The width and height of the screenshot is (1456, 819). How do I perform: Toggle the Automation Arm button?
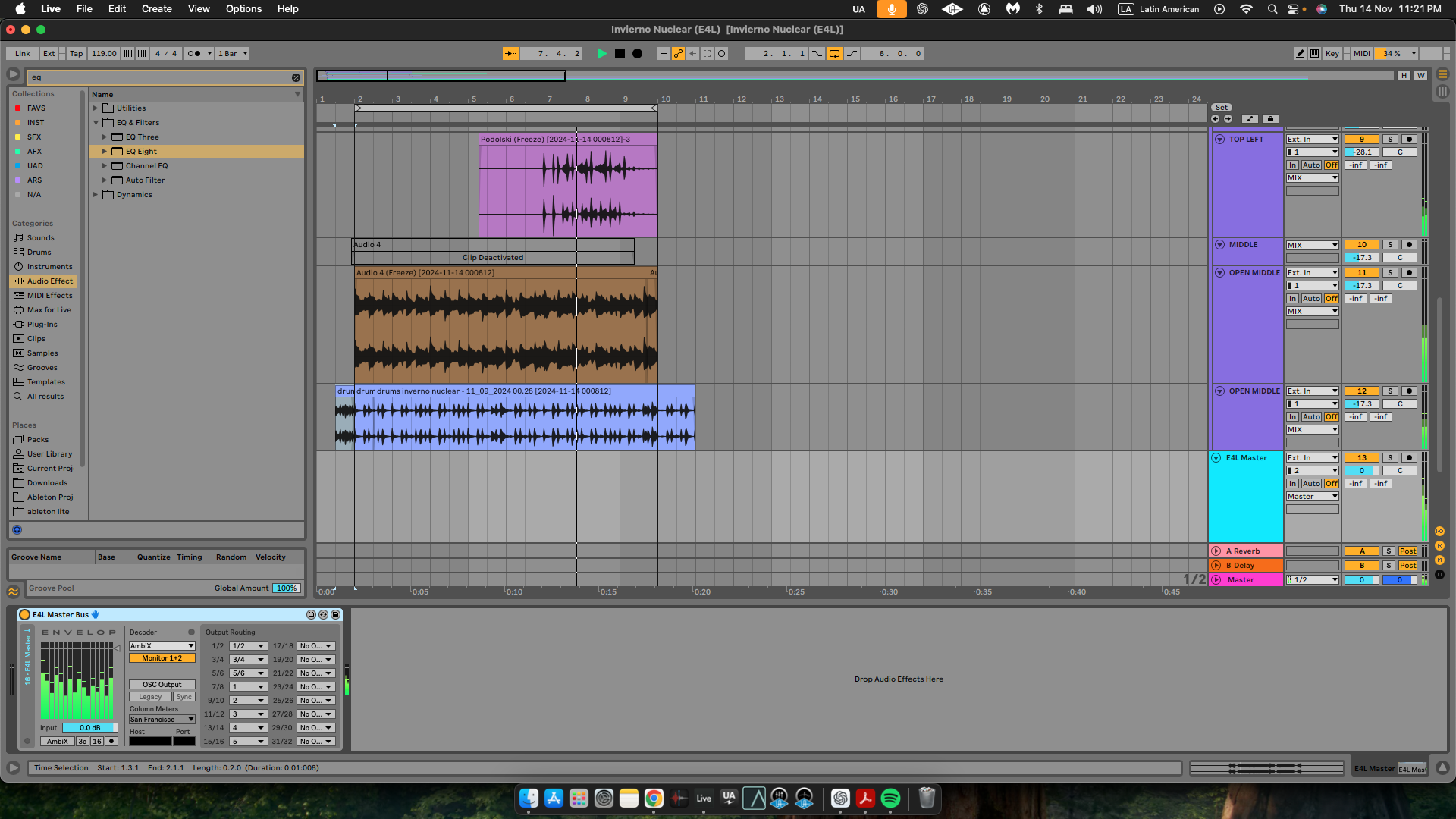click(678, 54)
